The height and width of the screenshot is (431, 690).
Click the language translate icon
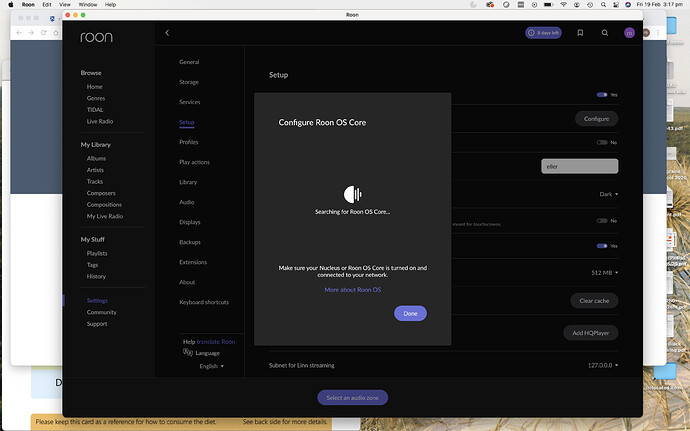(x=188, y=352)
